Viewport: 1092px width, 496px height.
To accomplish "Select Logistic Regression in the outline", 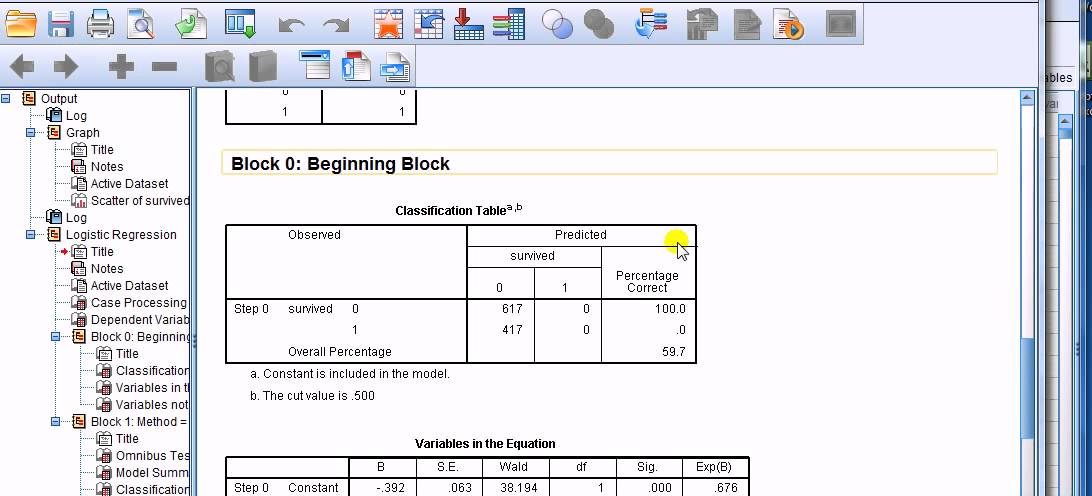I will 121,235.
